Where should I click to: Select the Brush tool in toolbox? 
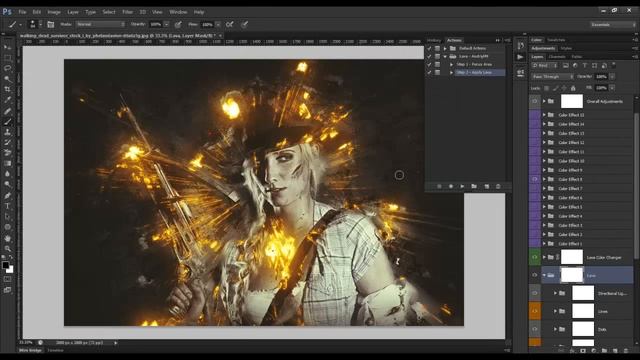pos(7,122)
